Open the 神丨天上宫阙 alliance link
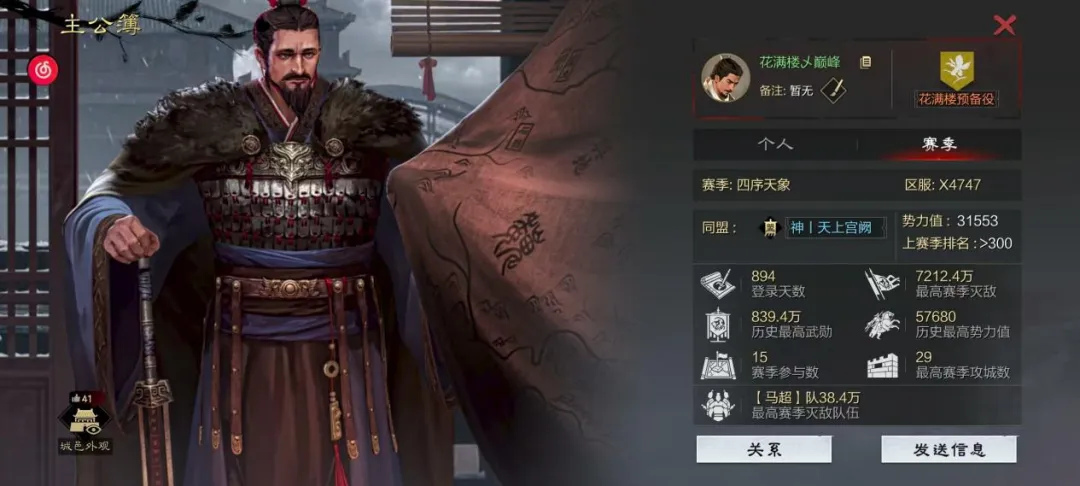This screenshot has width=1080, height=486. (835, 228)
